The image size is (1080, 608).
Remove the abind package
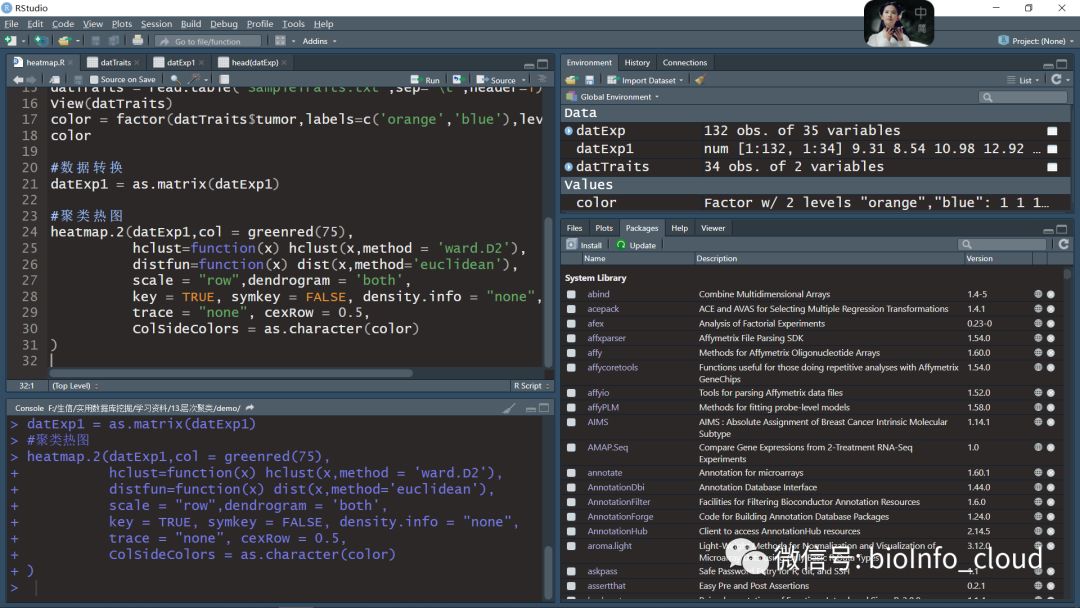click(1050, 294)
